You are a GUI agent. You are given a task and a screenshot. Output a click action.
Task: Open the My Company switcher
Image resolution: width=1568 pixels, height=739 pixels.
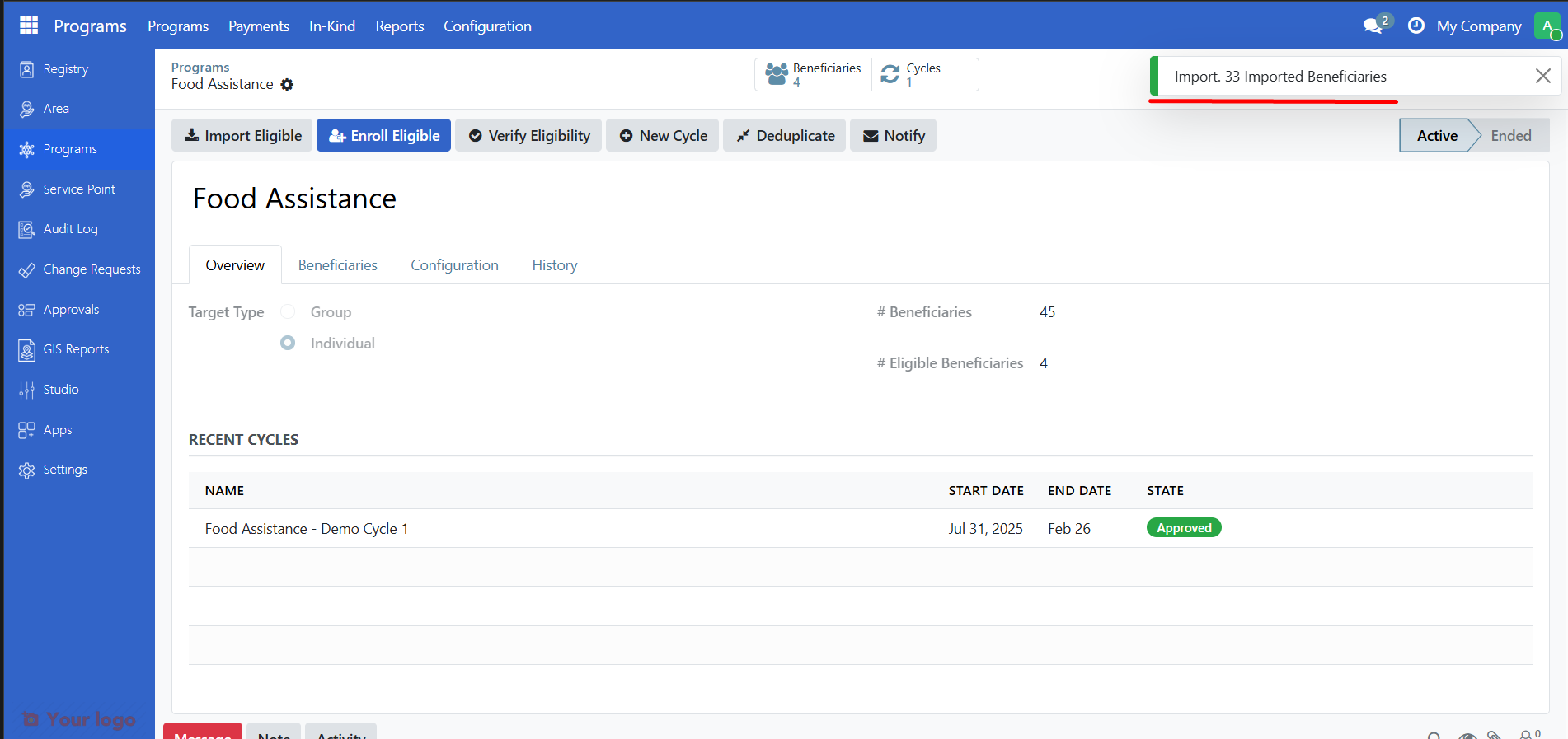(x=1478, y=26)
